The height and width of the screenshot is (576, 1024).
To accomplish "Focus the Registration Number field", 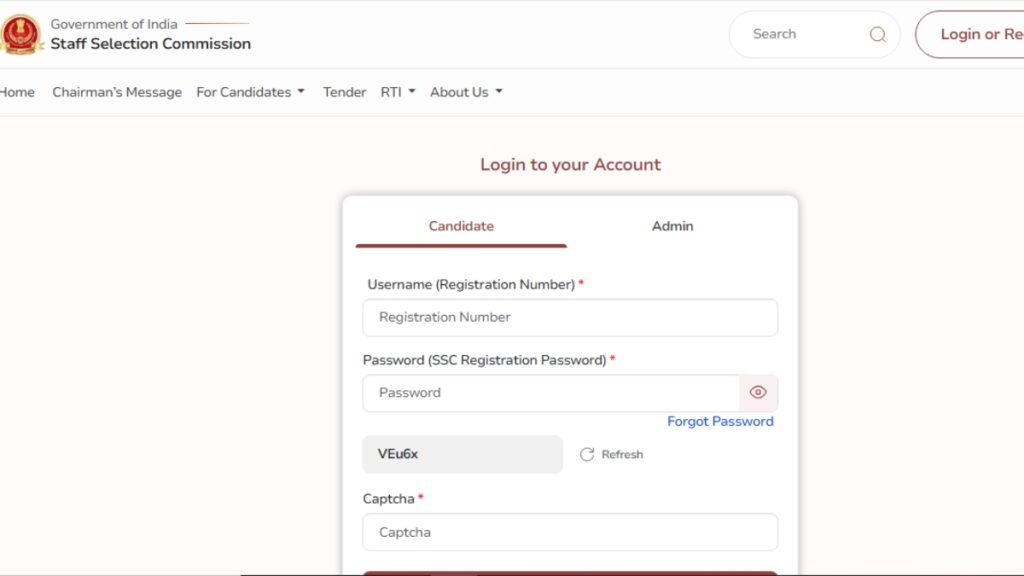I will pyautogui.click(x=570, y=317).
